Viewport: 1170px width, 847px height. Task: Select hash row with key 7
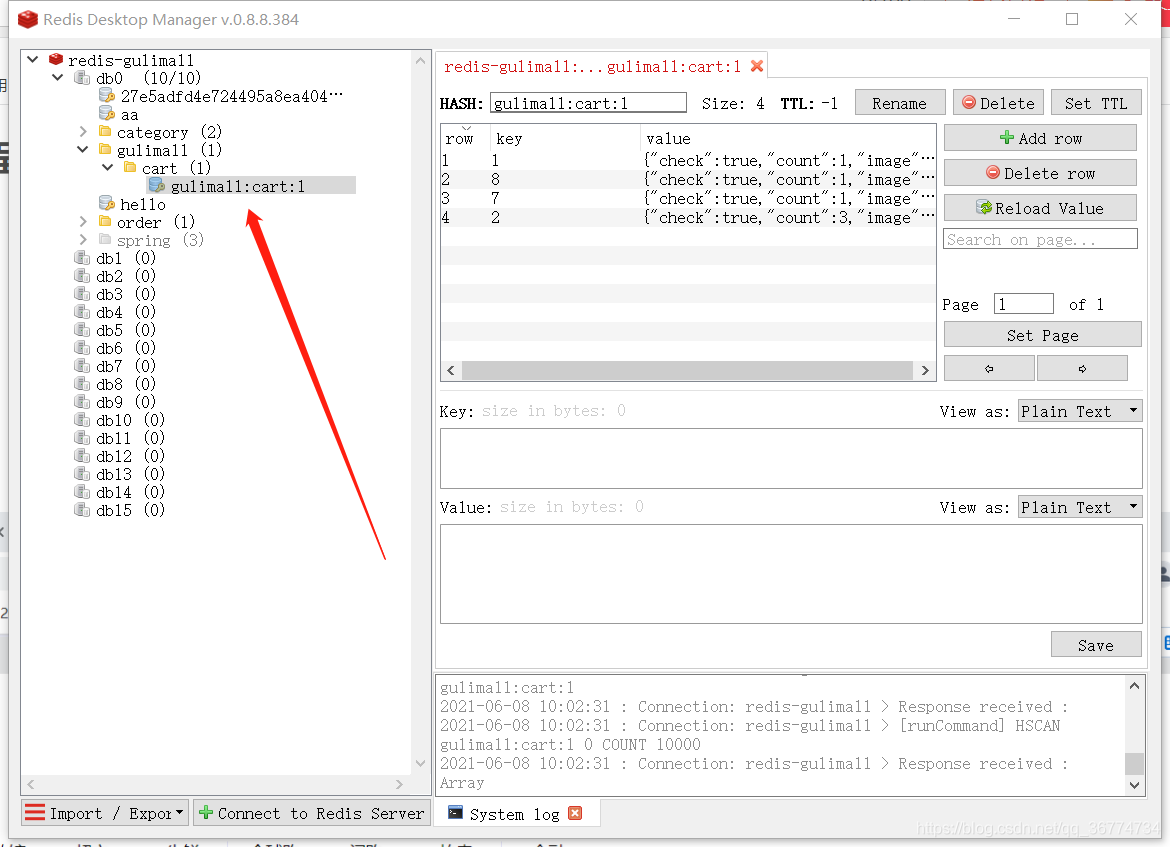click(x=688, y=199)
